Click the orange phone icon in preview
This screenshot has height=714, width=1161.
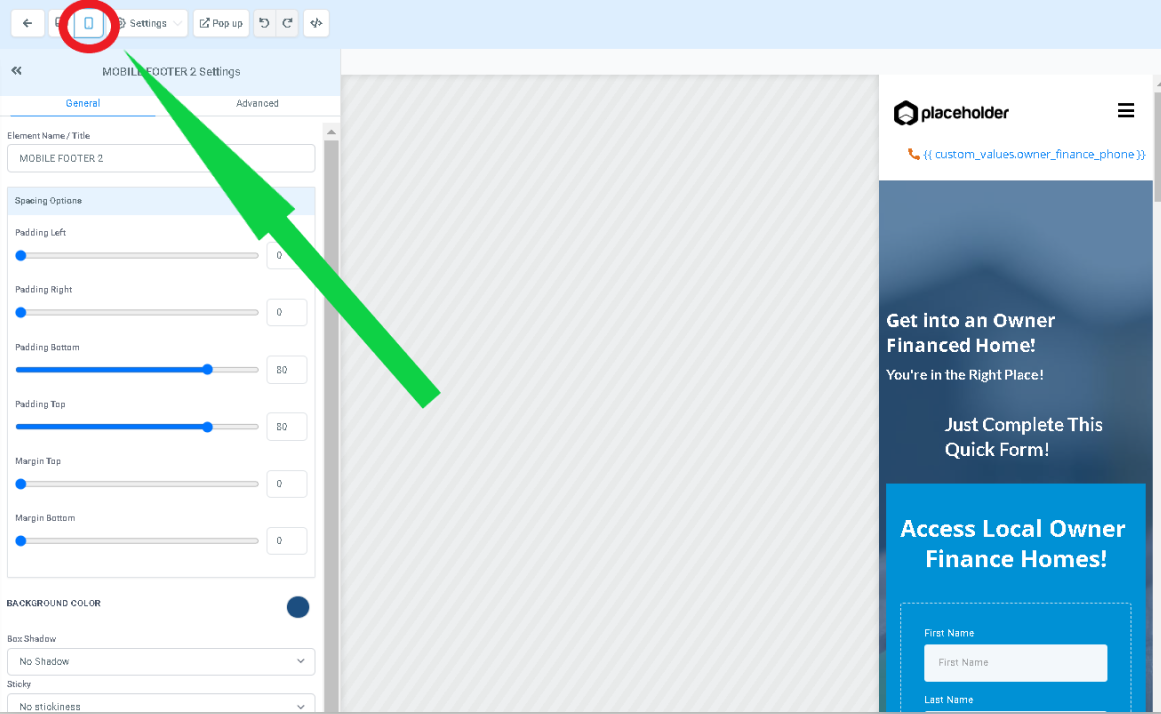pyautogui.click(x=914, y=154)
